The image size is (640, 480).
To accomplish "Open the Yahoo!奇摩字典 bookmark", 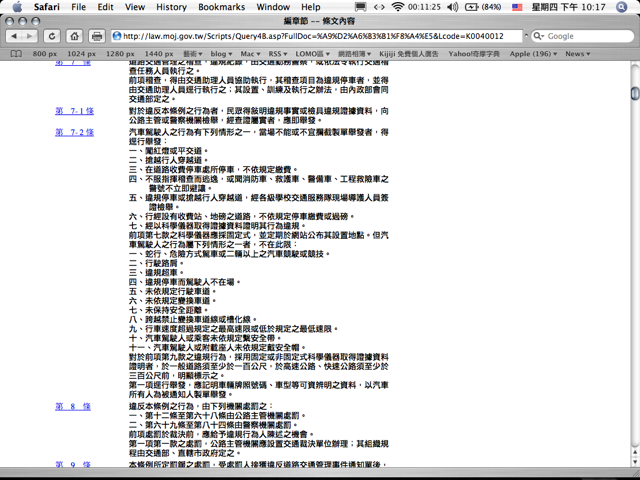I will coord(474,54).
